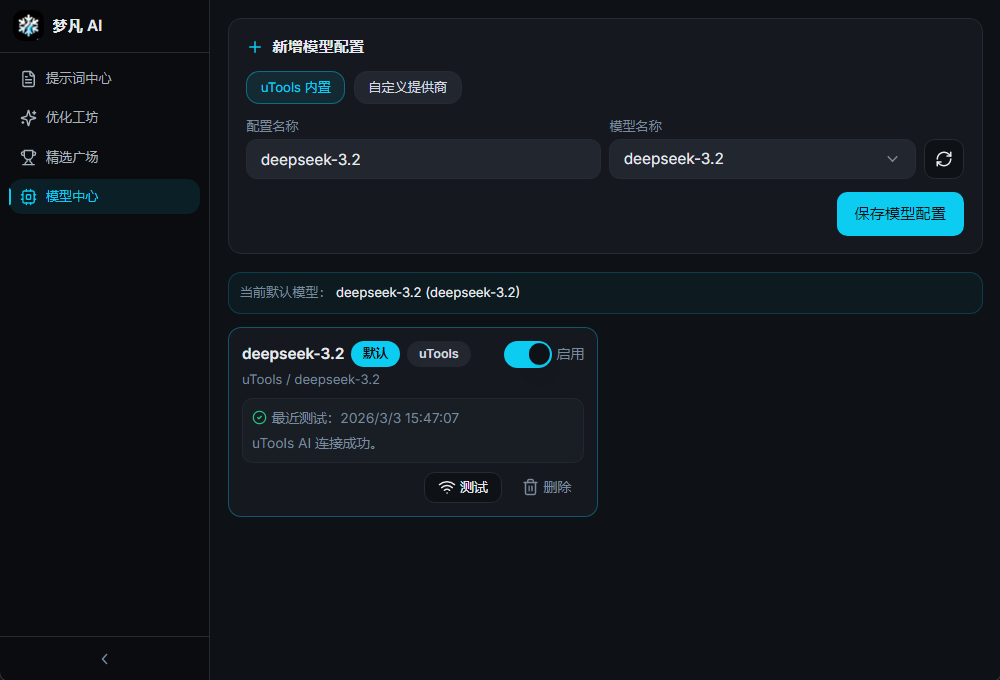
Task: Collapse the sidebar with the chevron arrow
Action: (x=105, y=659)
